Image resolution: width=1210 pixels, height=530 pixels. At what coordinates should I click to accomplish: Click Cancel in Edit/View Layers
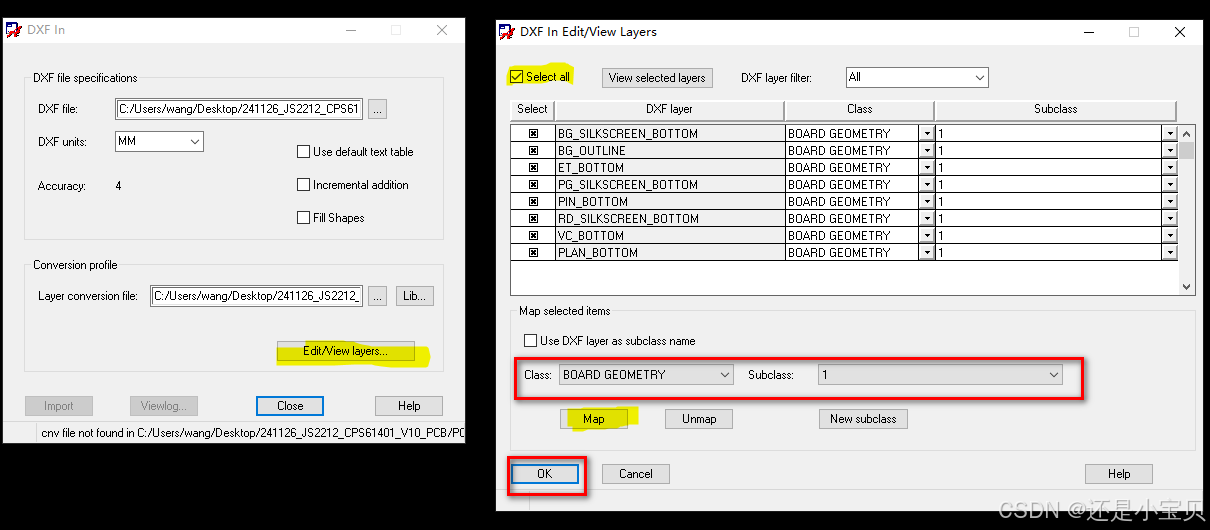click(x=636, y=474)
